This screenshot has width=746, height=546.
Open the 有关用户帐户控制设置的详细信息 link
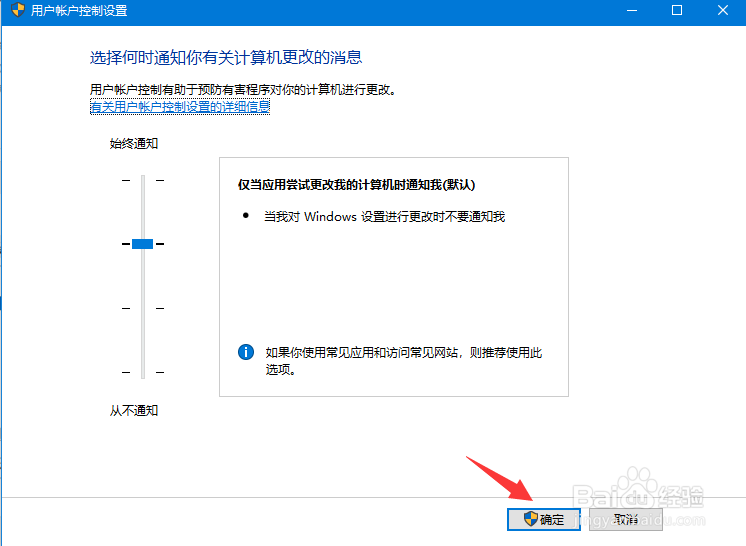point(180,107)
